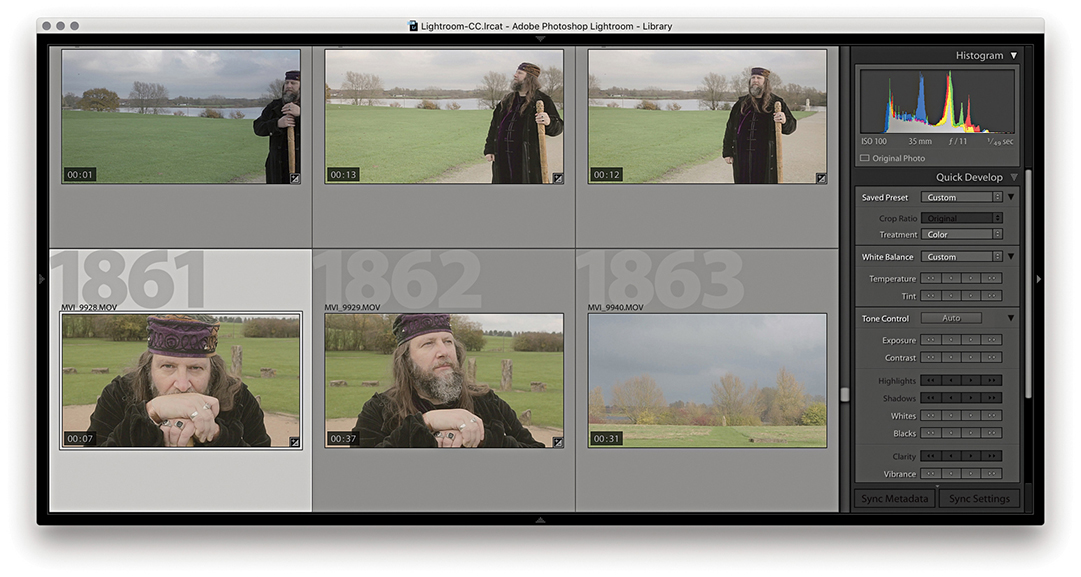Image resolution: width=1081 pixels, height=577 pixels.
Task: Click the double-right arrow for Shadows
Action: (x=991, y=398)
